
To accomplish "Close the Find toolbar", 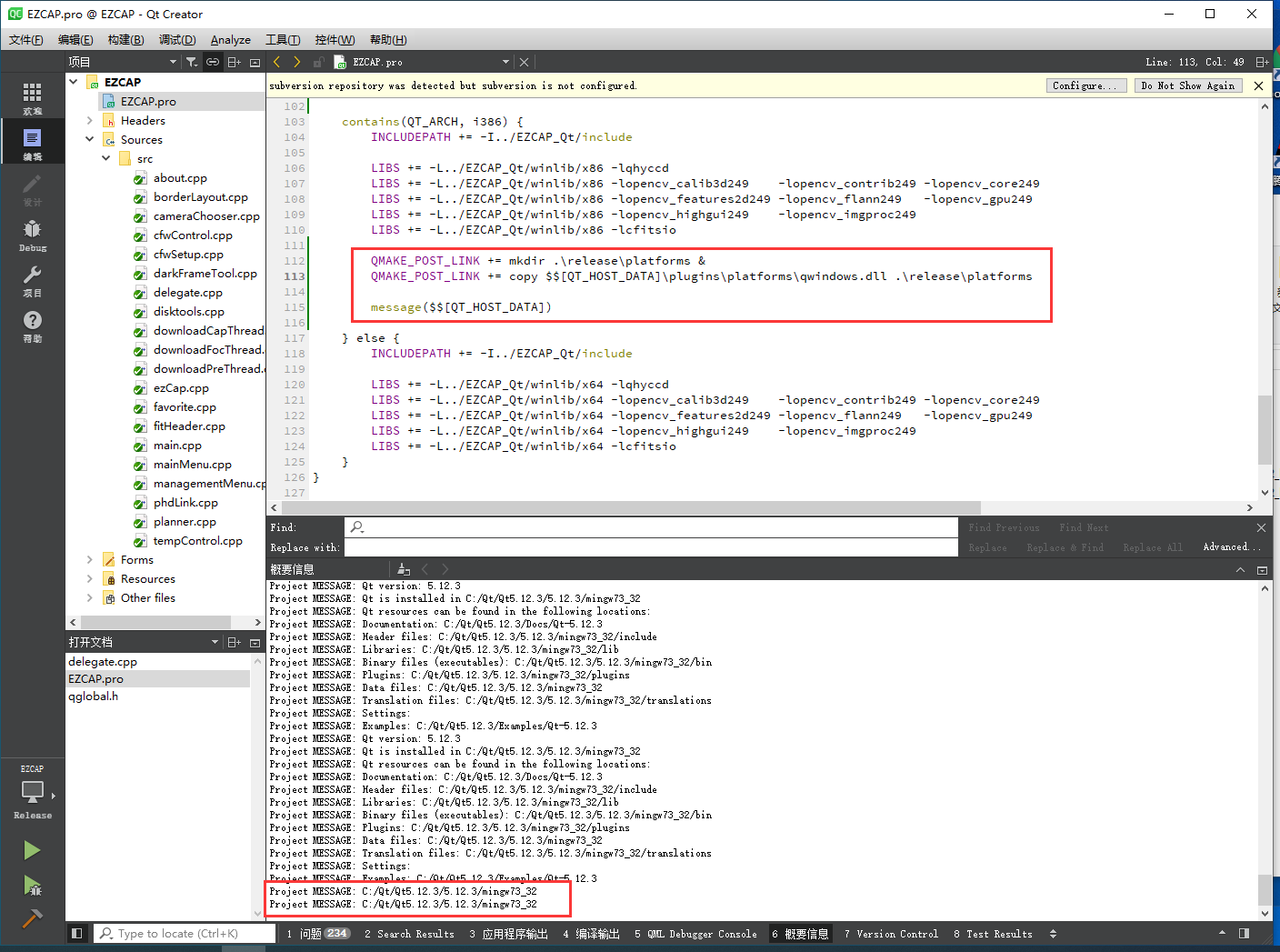I will (1261, 527).
